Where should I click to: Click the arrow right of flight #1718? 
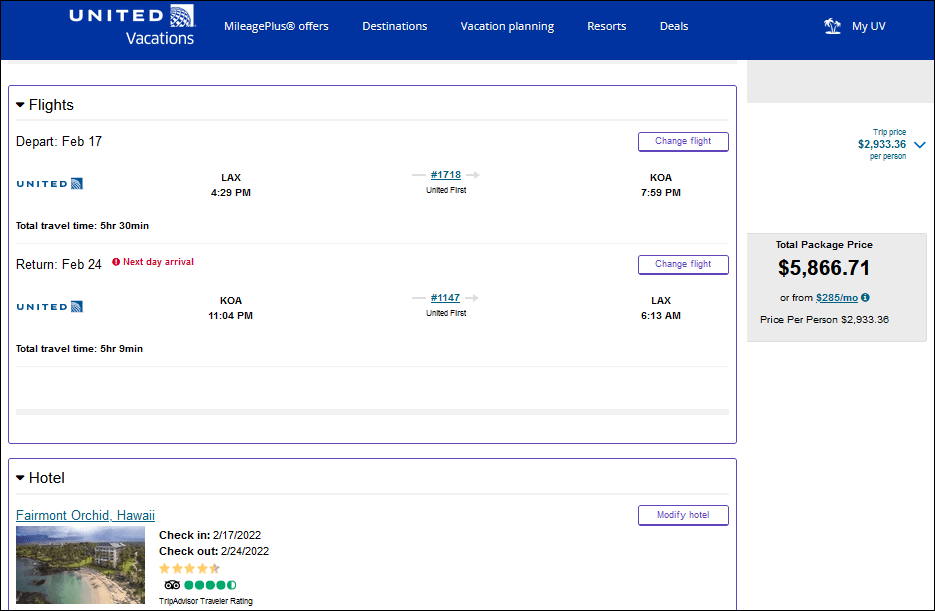[x=473, y=175]
